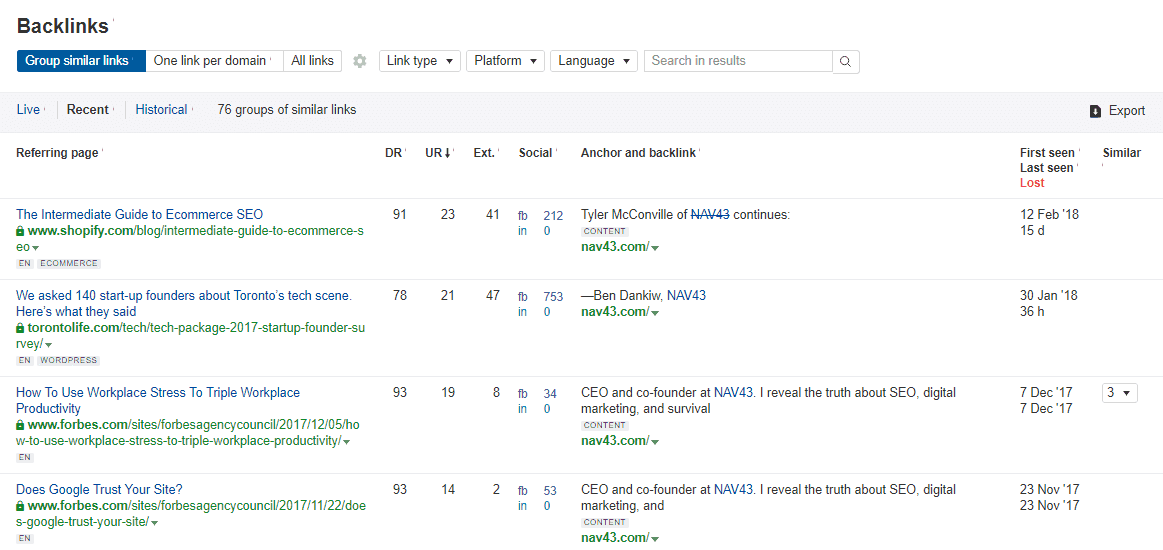Click the Referring page column header
Image resolution: width=1163 pixels, height=550 pixels.
(57, 153)
